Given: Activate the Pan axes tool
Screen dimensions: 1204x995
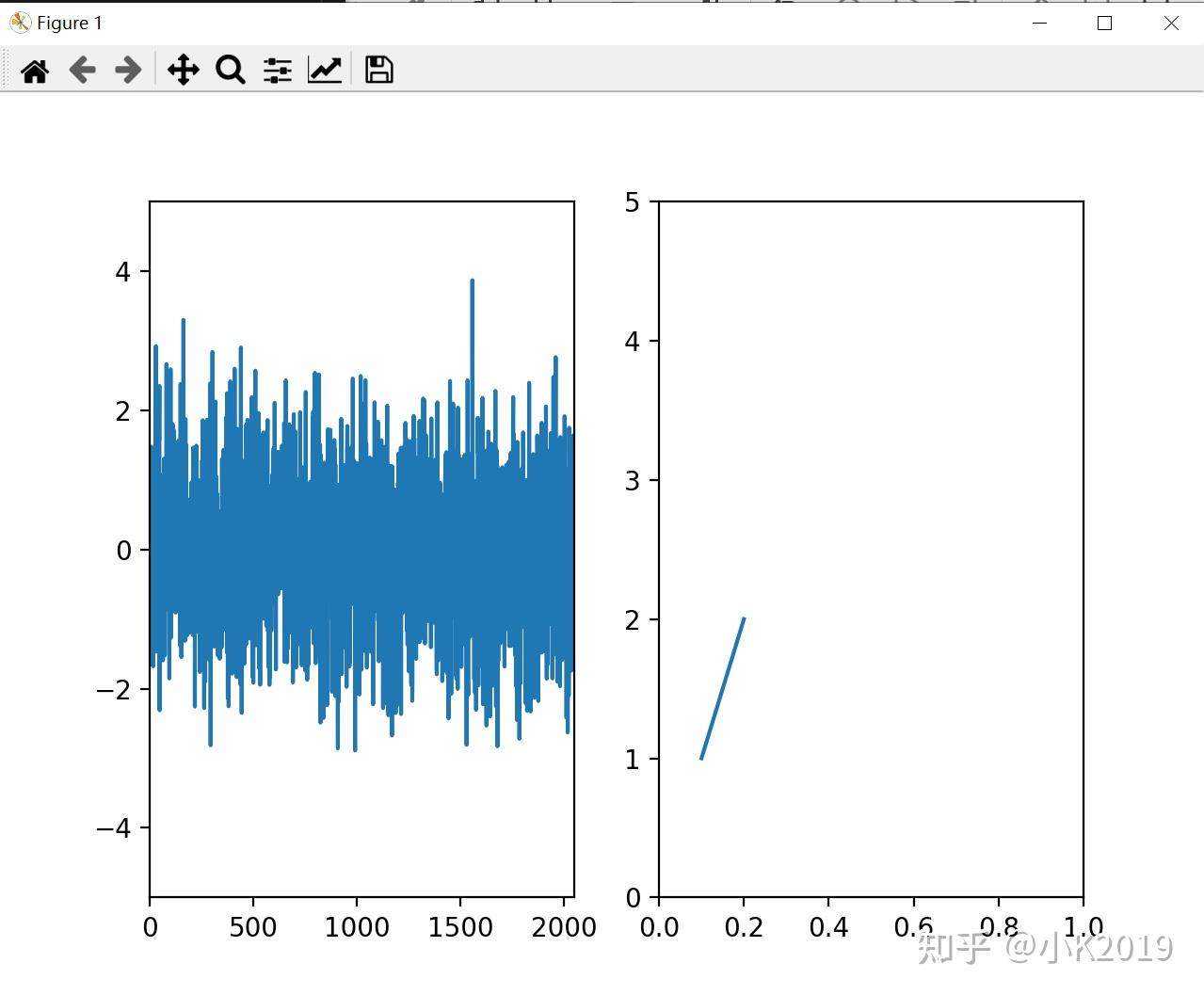Looking at the screenshot, I should [183, 70].
